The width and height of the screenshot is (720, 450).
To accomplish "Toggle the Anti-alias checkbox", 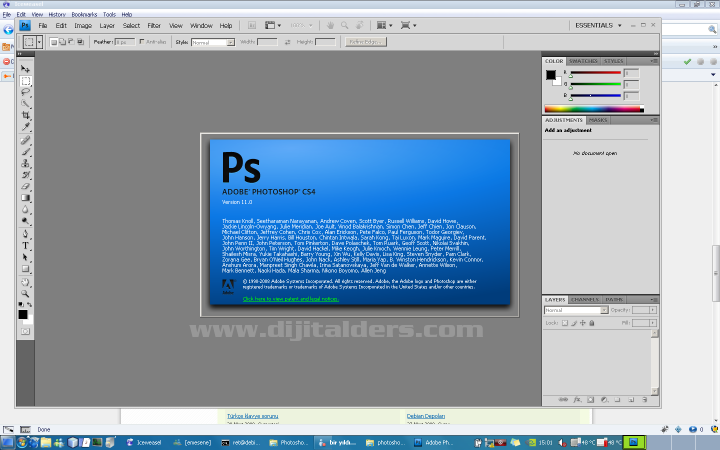I will point(141,41).
